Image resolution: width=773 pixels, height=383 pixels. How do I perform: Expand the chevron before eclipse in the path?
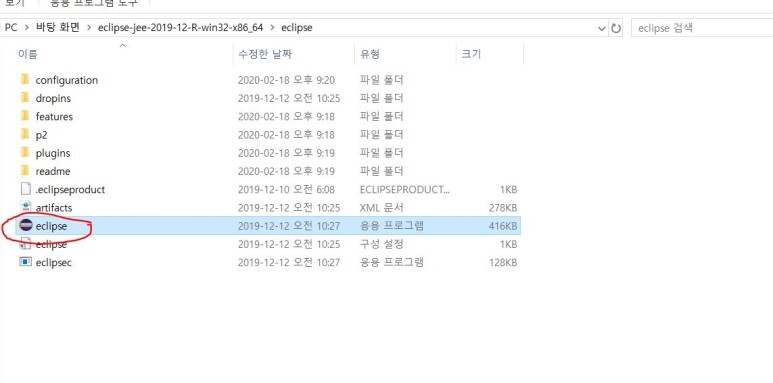pos(272,28)
